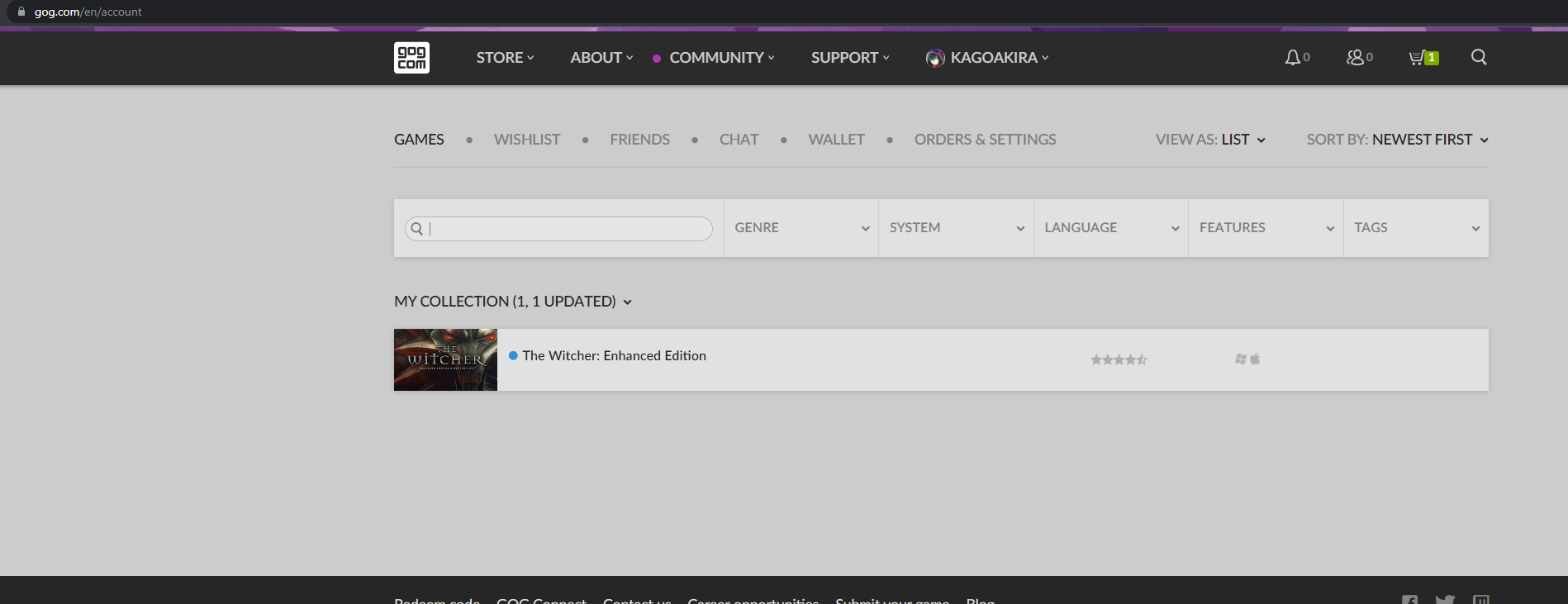
Task: Open the STORE menu
Action: 505,57
